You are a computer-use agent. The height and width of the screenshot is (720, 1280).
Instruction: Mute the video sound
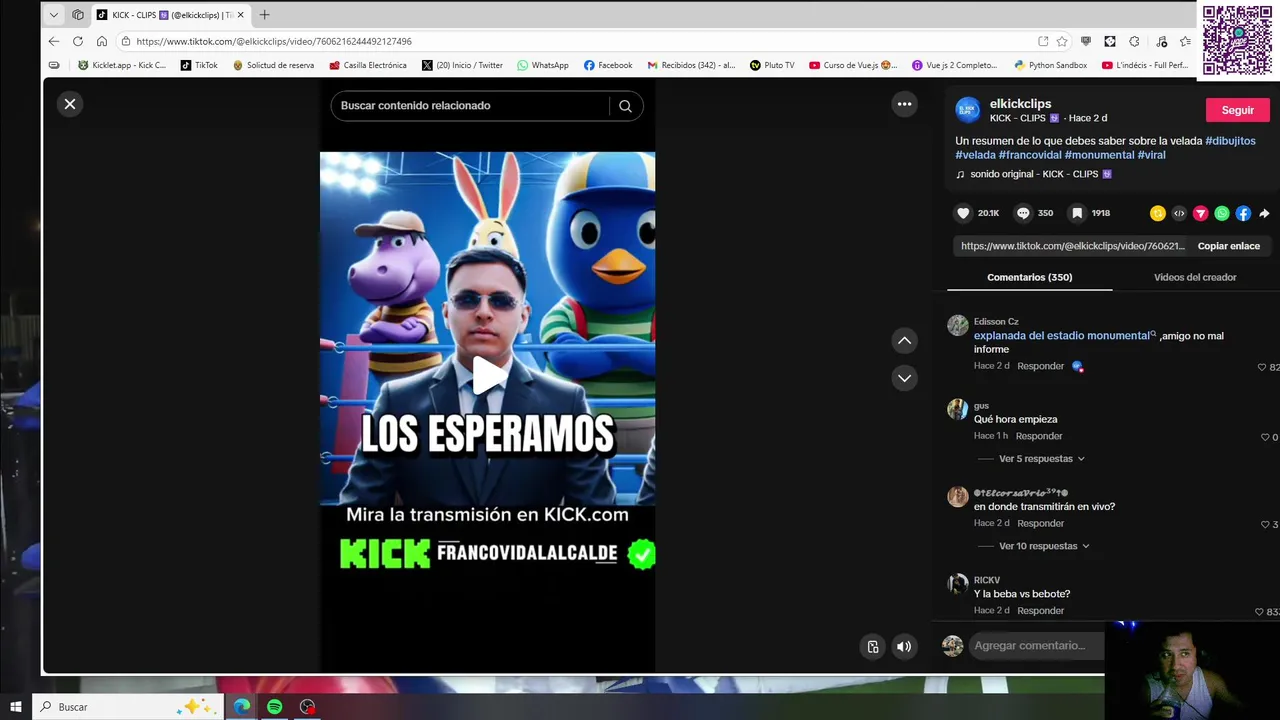[904, 647]
